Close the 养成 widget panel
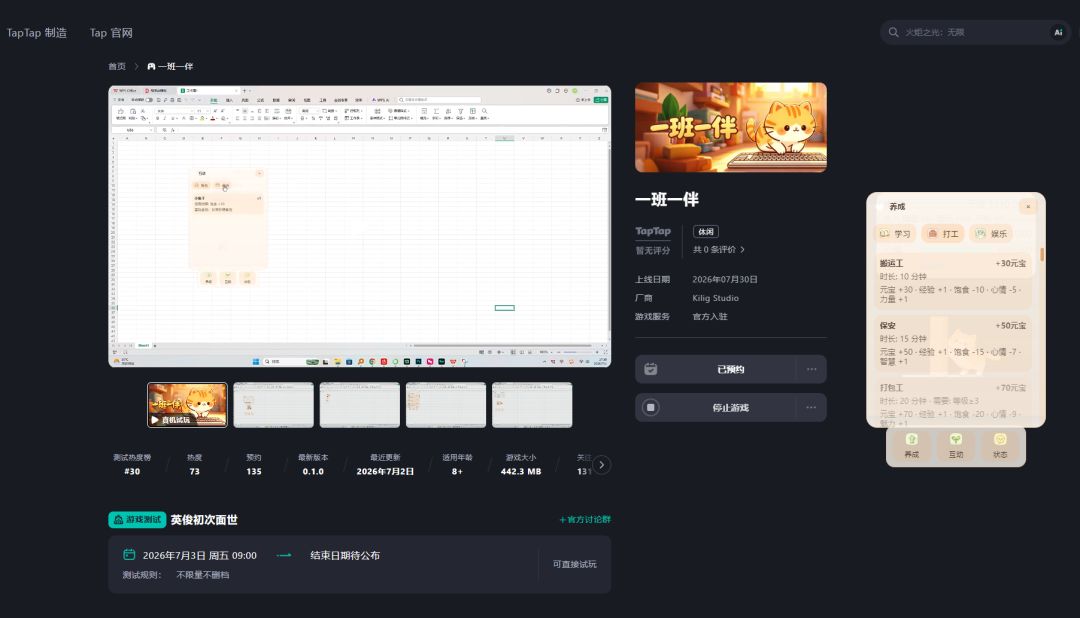This screenshot has height=618, width=1080. click(x=1028, y=207)
